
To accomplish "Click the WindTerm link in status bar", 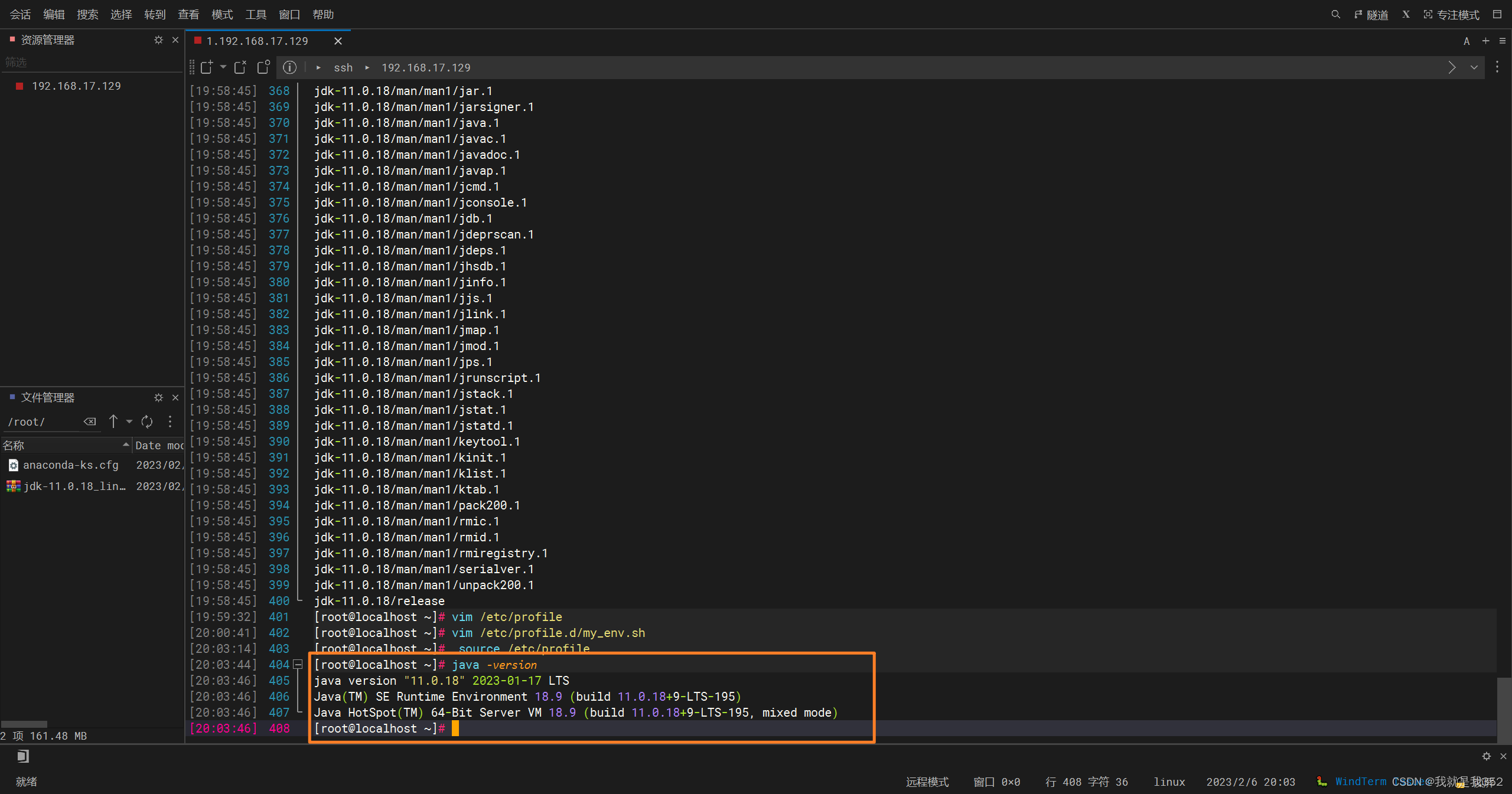I will 1360,781.
